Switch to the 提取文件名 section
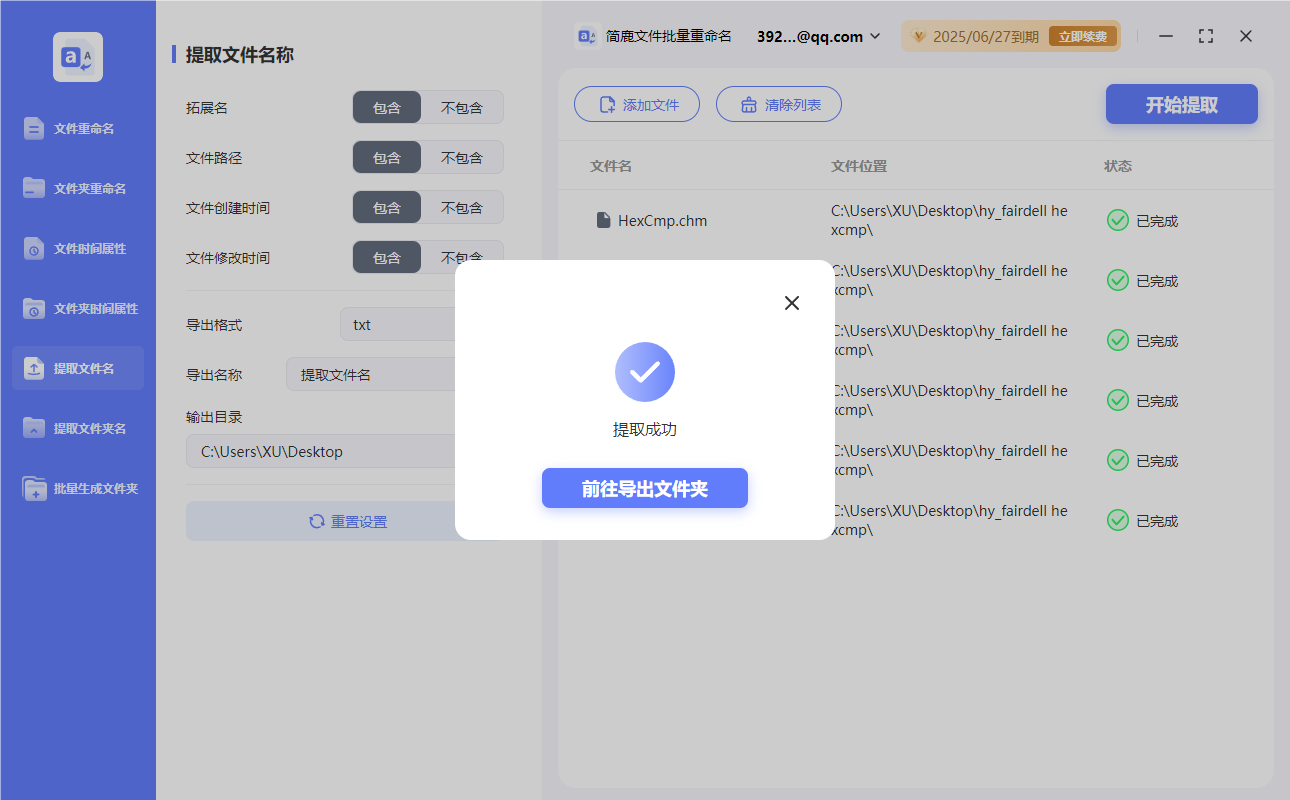 tap(77, 368)
